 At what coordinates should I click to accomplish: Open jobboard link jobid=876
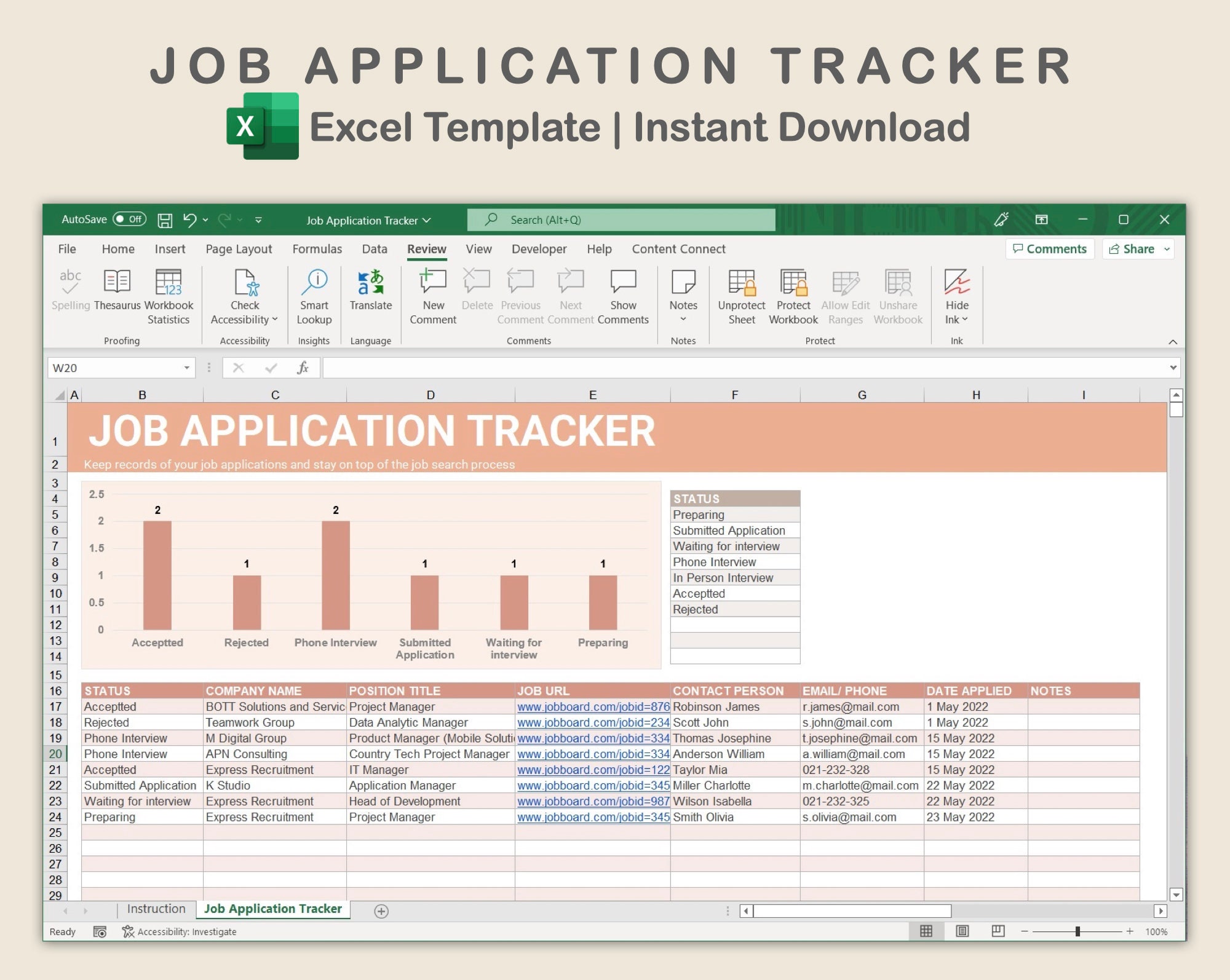pyautogui.click(x=593, y=707)
